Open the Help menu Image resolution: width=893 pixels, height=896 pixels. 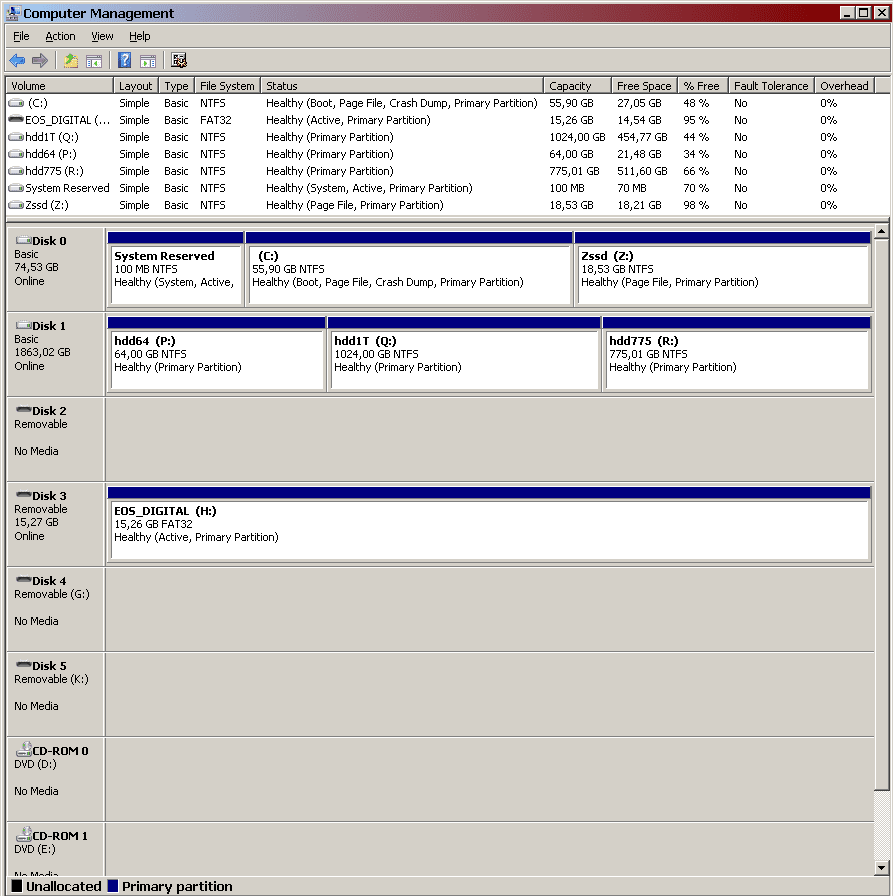pos(139,36)
